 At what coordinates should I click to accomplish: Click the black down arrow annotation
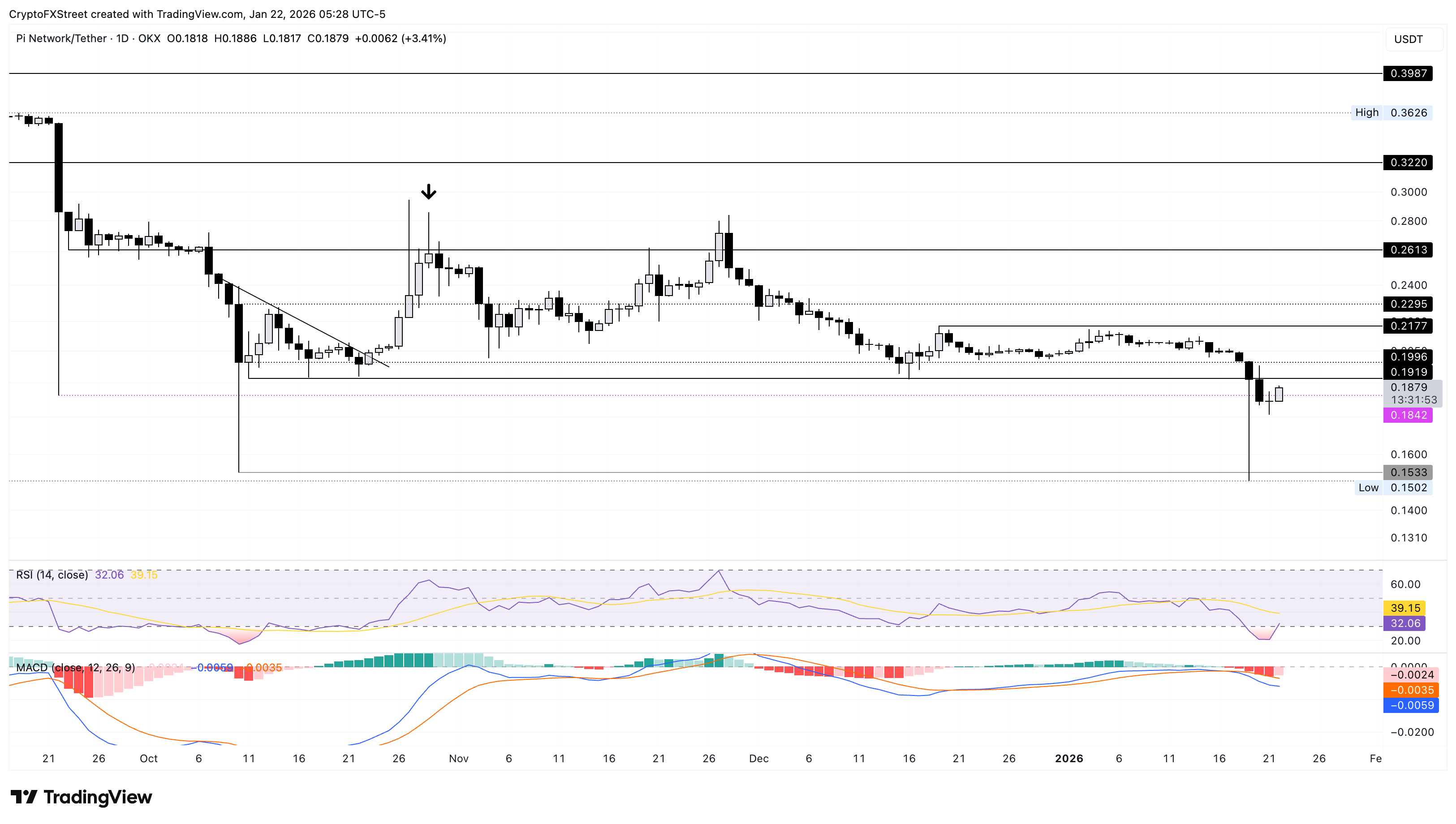tap(429, 192)
